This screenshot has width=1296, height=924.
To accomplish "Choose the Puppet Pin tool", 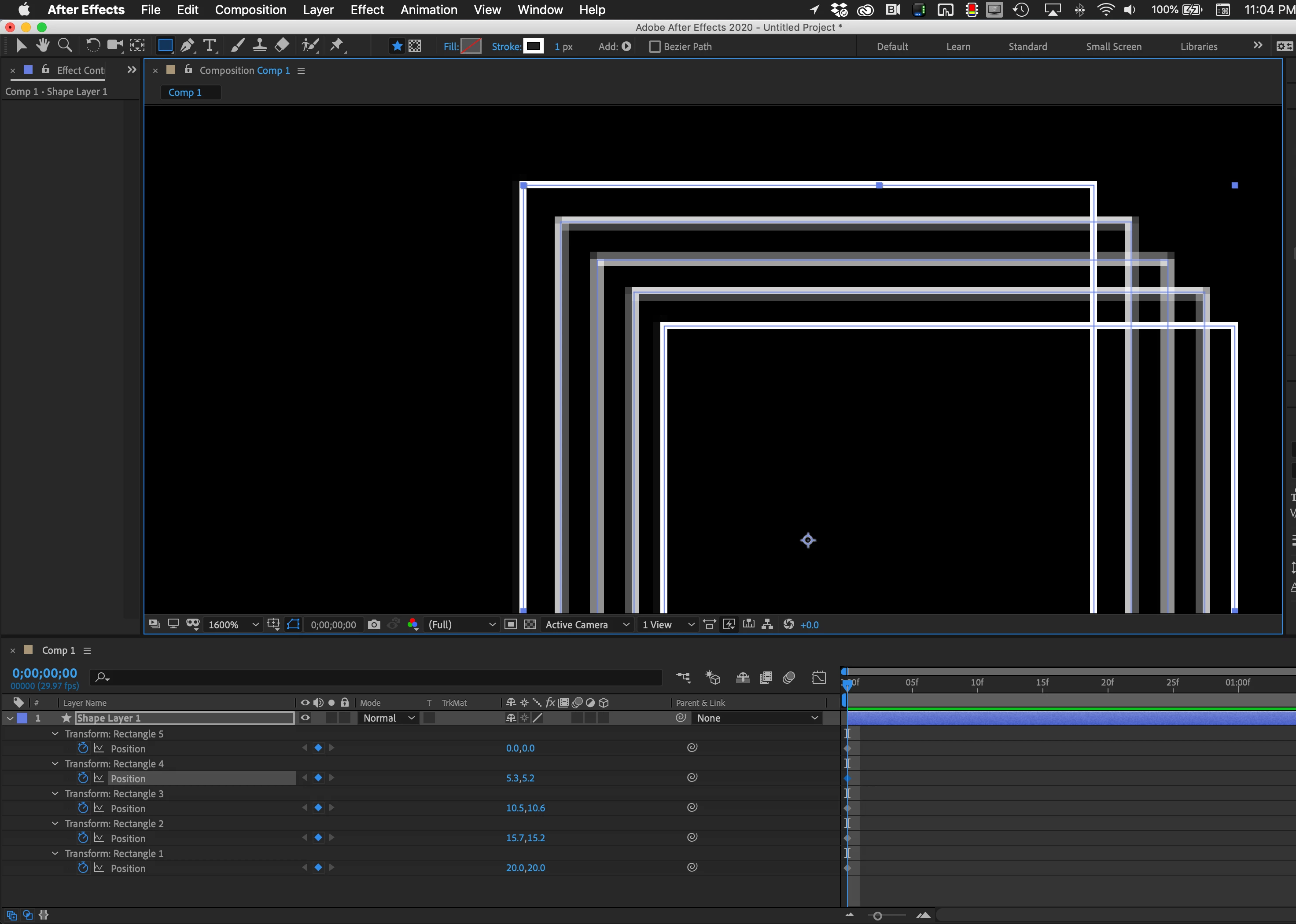I will [337, 45].
